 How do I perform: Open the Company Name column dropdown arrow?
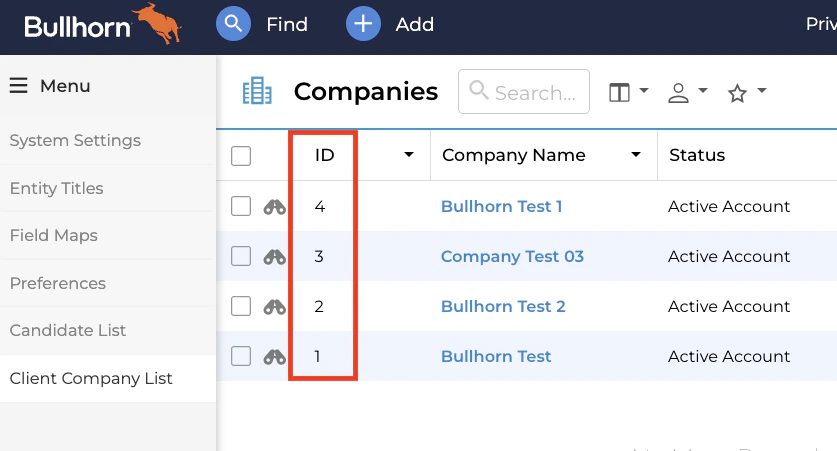636,155
